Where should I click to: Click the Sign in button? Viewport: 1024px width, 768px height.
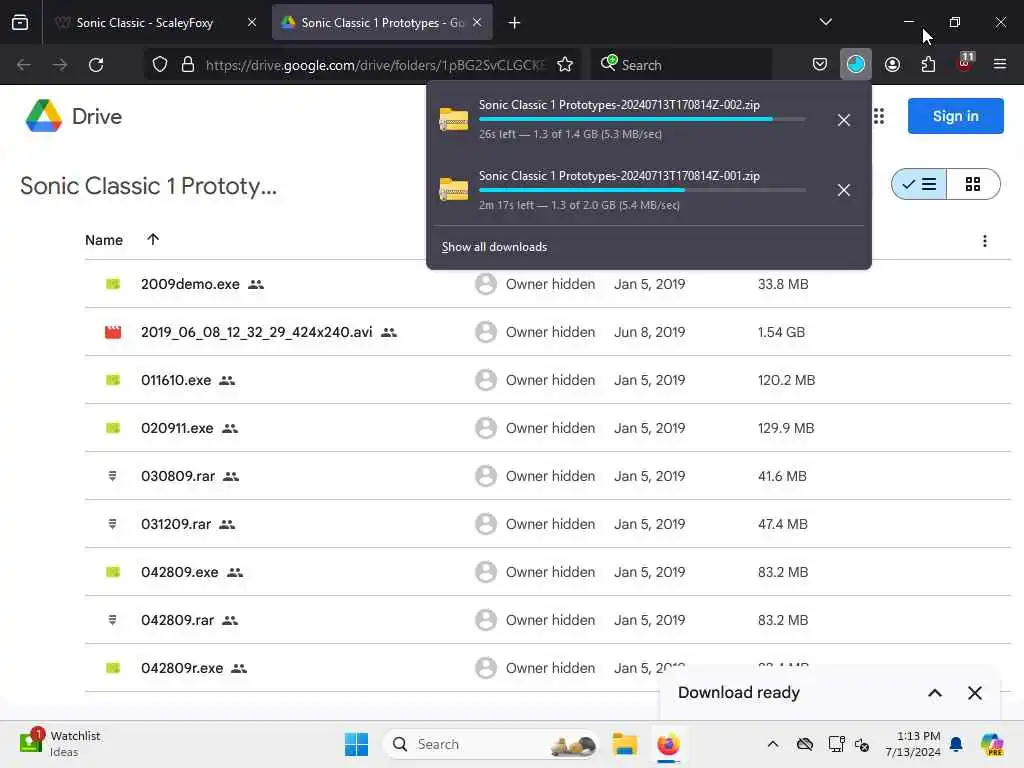coord(955,116)
